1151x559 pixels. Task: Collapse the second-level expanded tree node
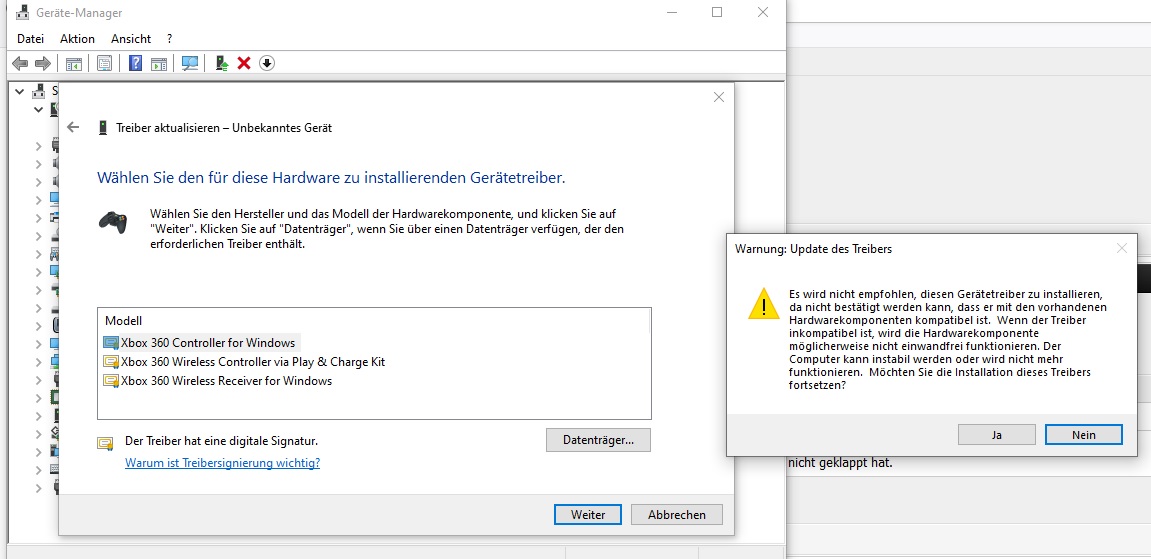38,108
